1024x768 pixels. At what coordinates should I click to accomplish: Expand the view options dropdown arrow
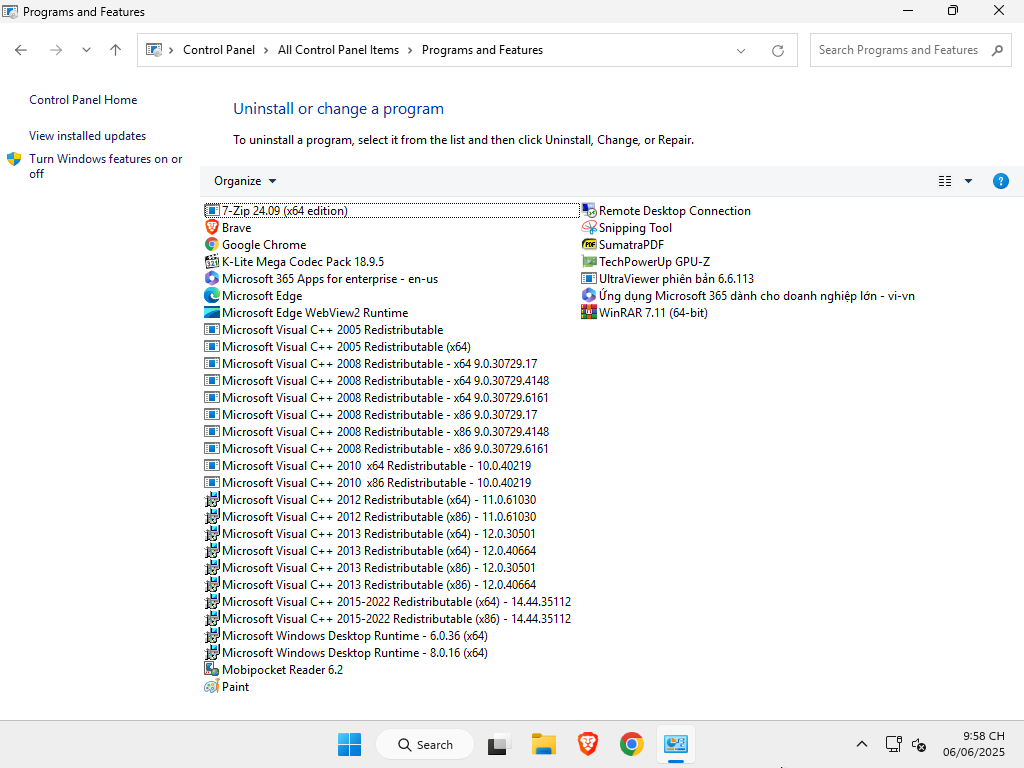[968, 181]
